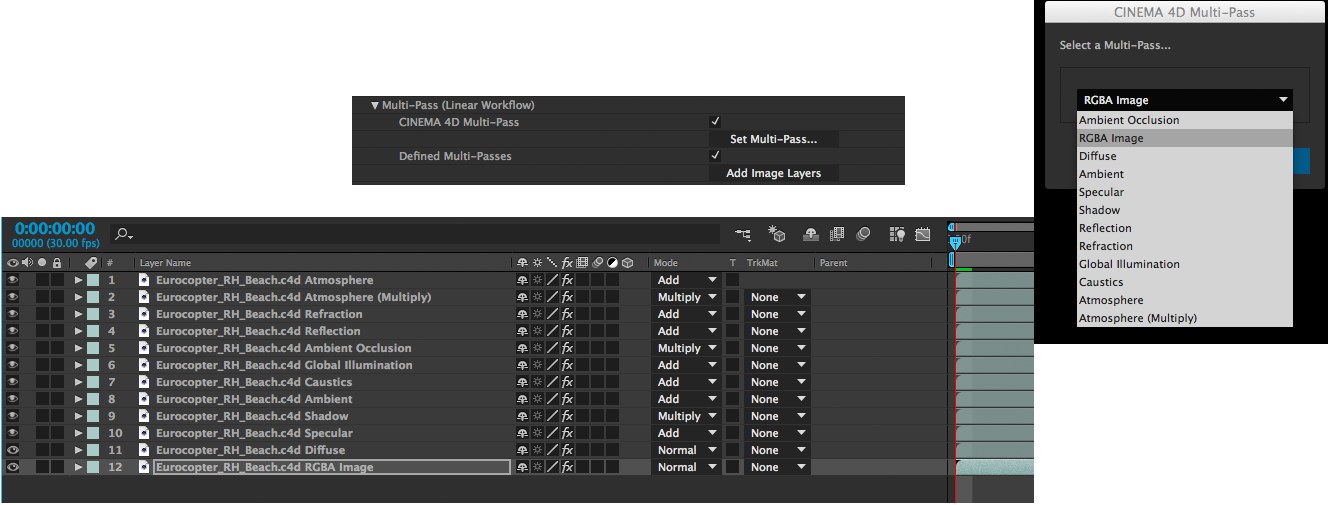Image resolution: width=1328 pixels, height=505 pixels.
Task: Open Mode dropdown for Shadow layer
Action: click(686, 416)
